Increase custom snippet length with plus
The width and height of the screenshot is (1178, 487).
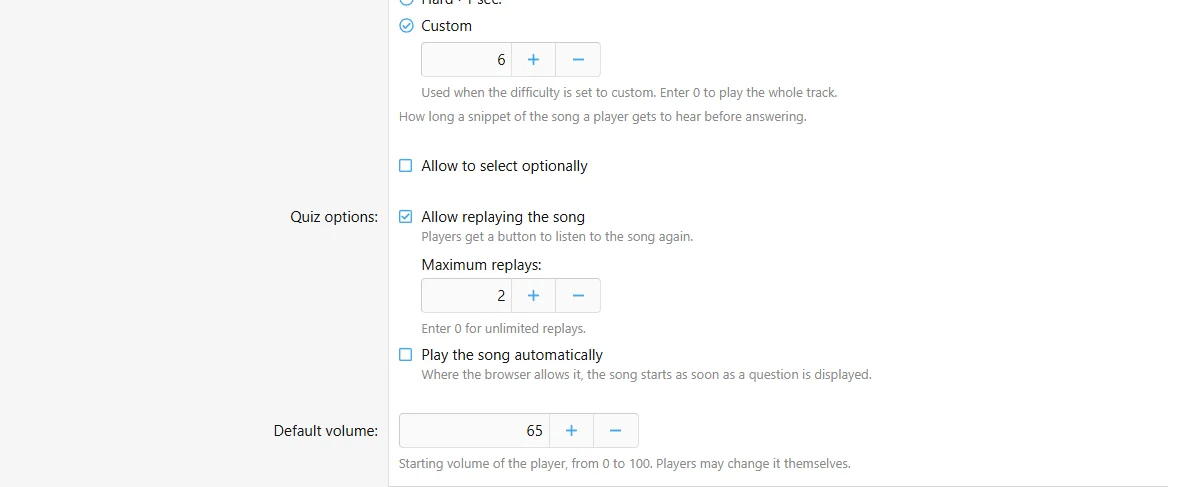(x=533, y=59)
